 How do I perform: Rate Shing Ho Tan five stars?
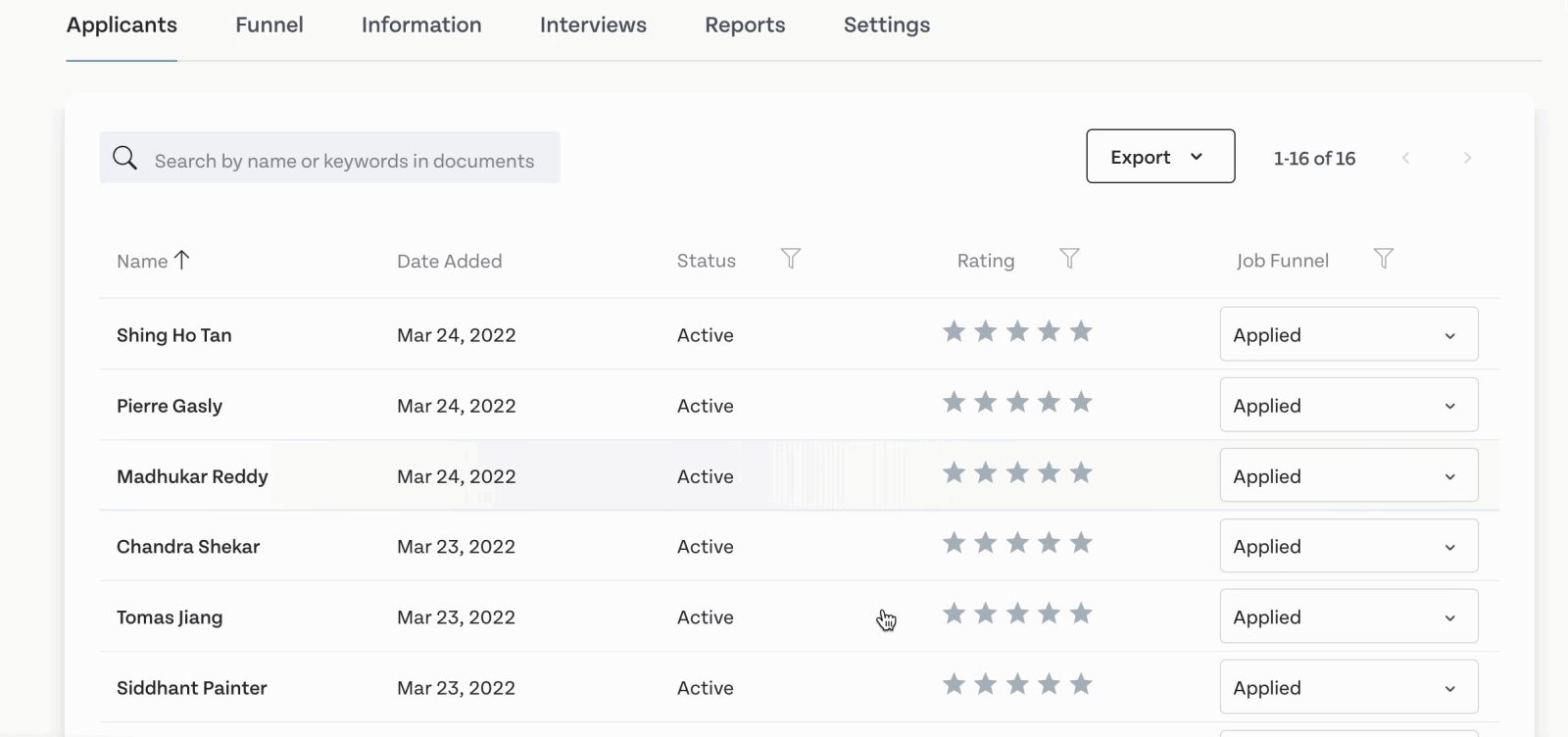pyautogui.click(x=1081, y=331)
